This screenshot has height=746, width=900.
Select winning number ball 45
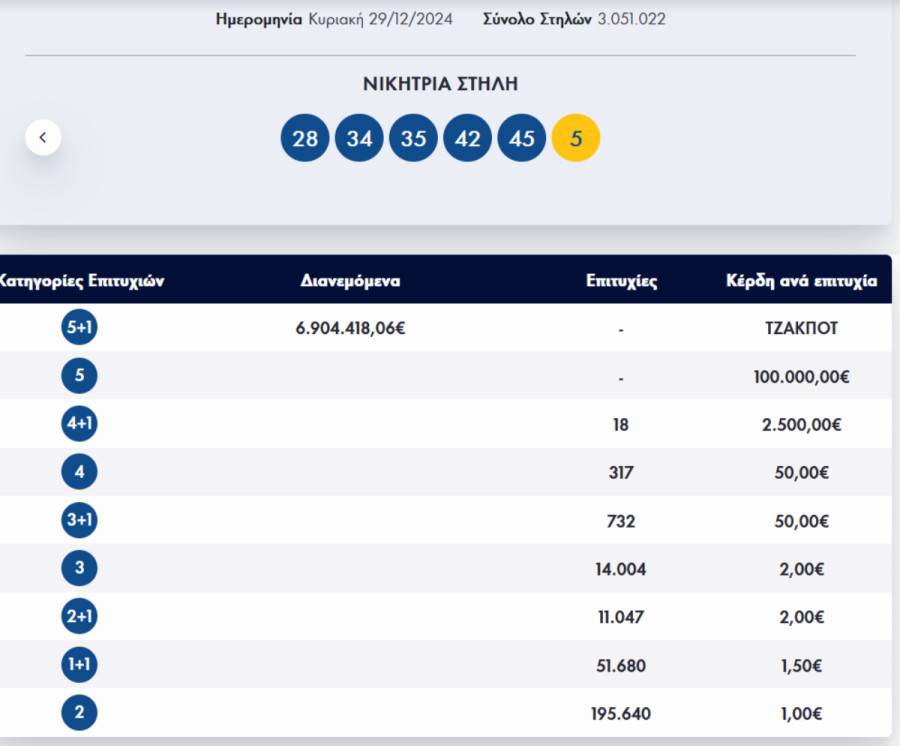[521, 138]
